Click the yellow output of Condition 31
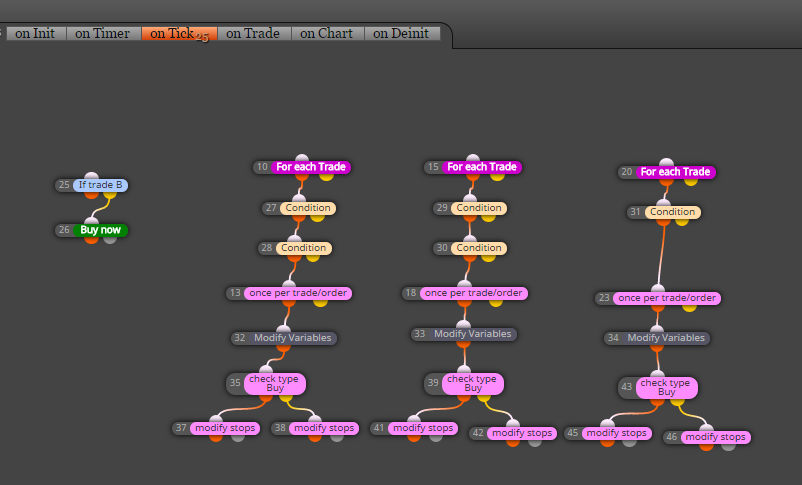 pos(682,222)
